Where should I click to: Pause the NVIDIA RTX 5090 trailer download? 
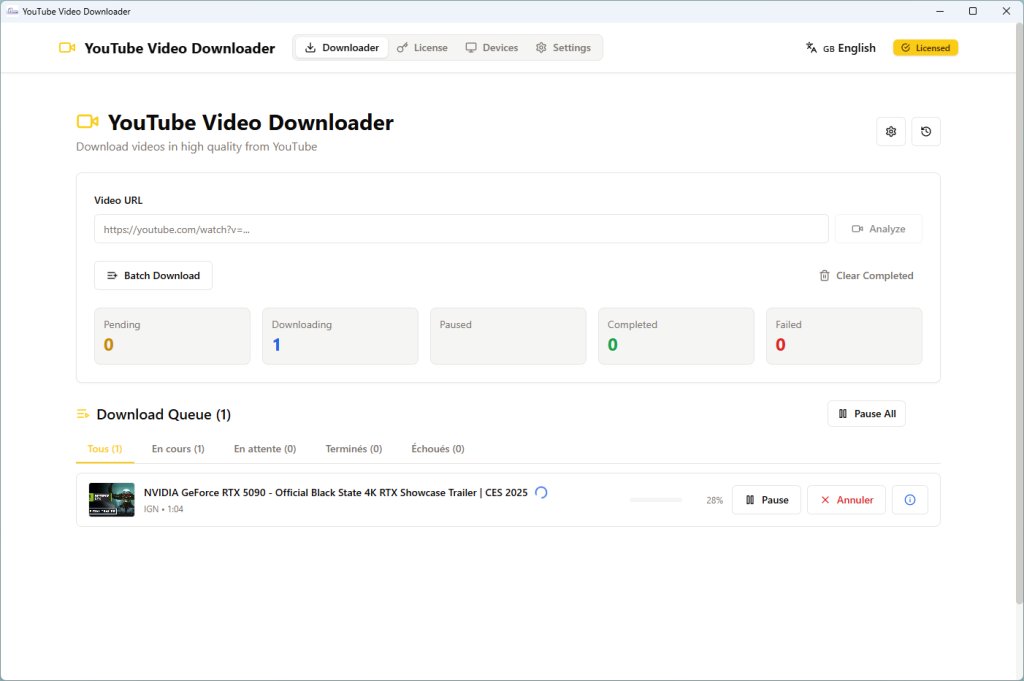click(766, 499)
